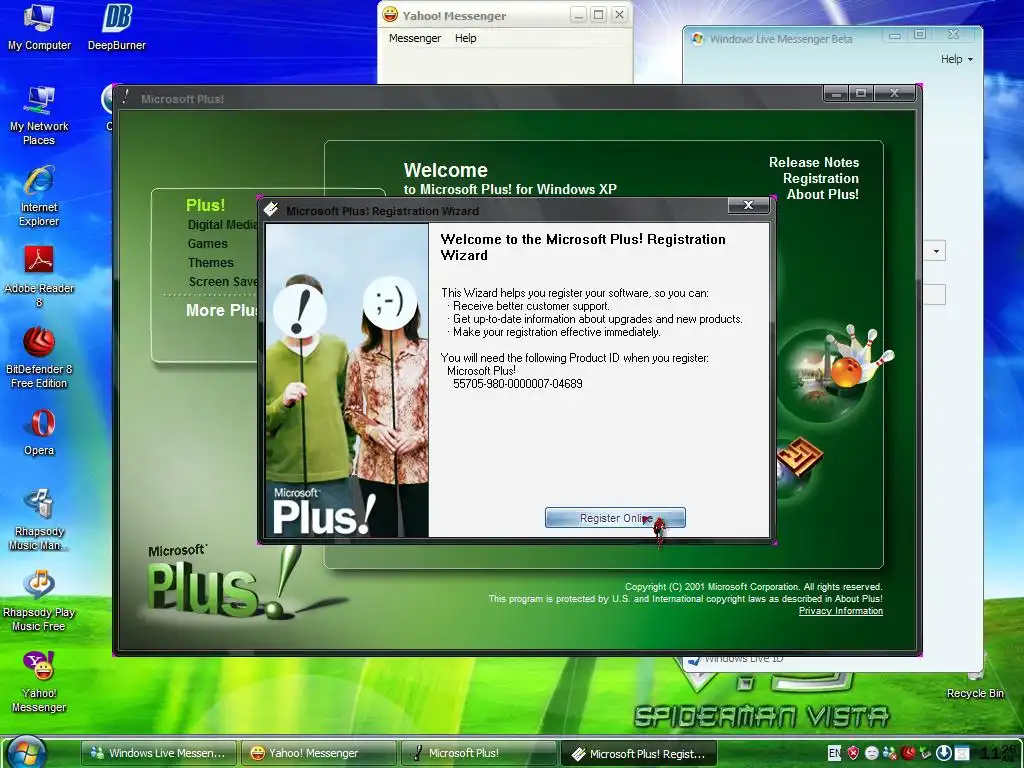Switch to Windows Live Messenger taskbar button
The width and height of the screenshot is (1024, 768).
point(159,753)
